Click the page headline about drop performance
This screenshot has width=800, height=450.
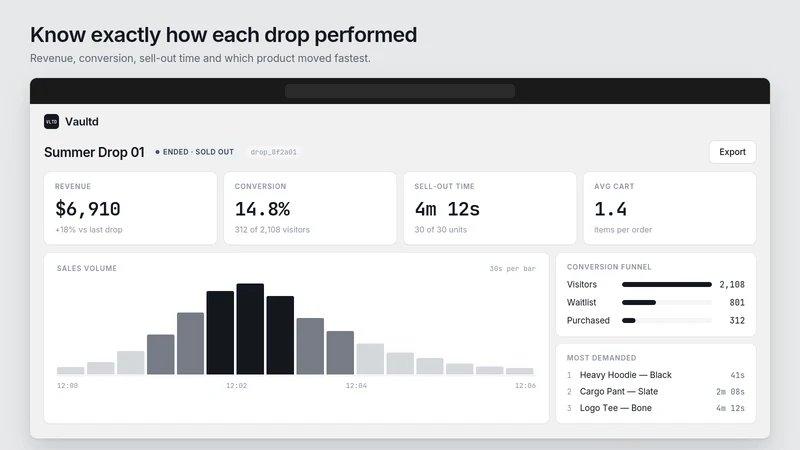[223, 35]
